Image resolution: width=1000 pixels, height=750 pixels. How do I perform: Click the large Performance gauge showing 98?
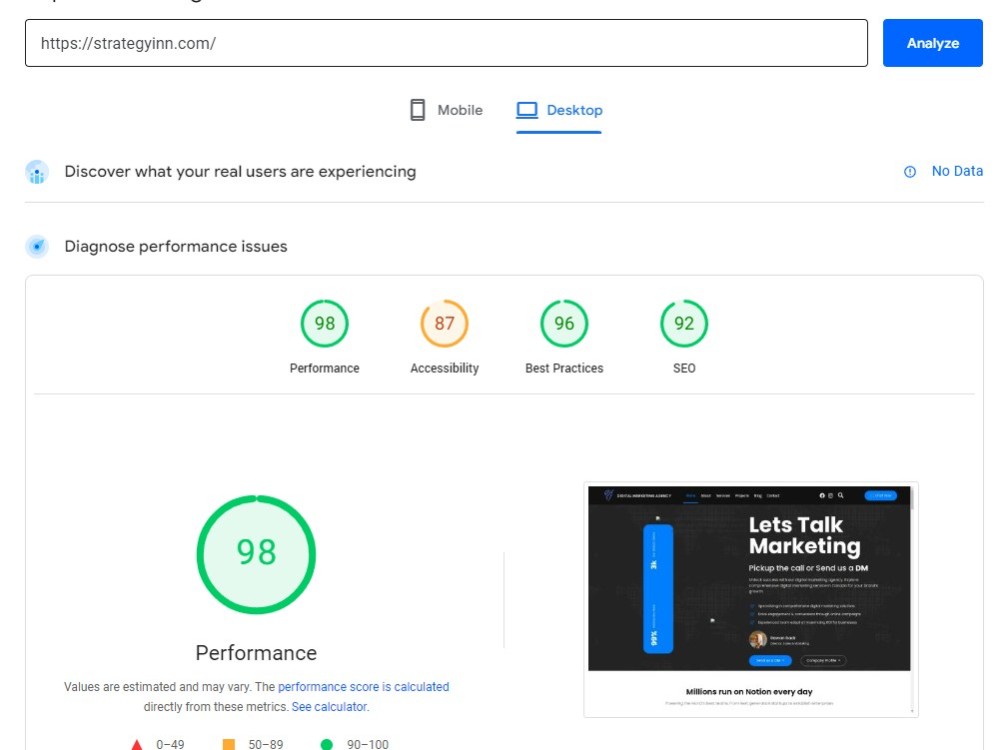click(x=256, y=554)
